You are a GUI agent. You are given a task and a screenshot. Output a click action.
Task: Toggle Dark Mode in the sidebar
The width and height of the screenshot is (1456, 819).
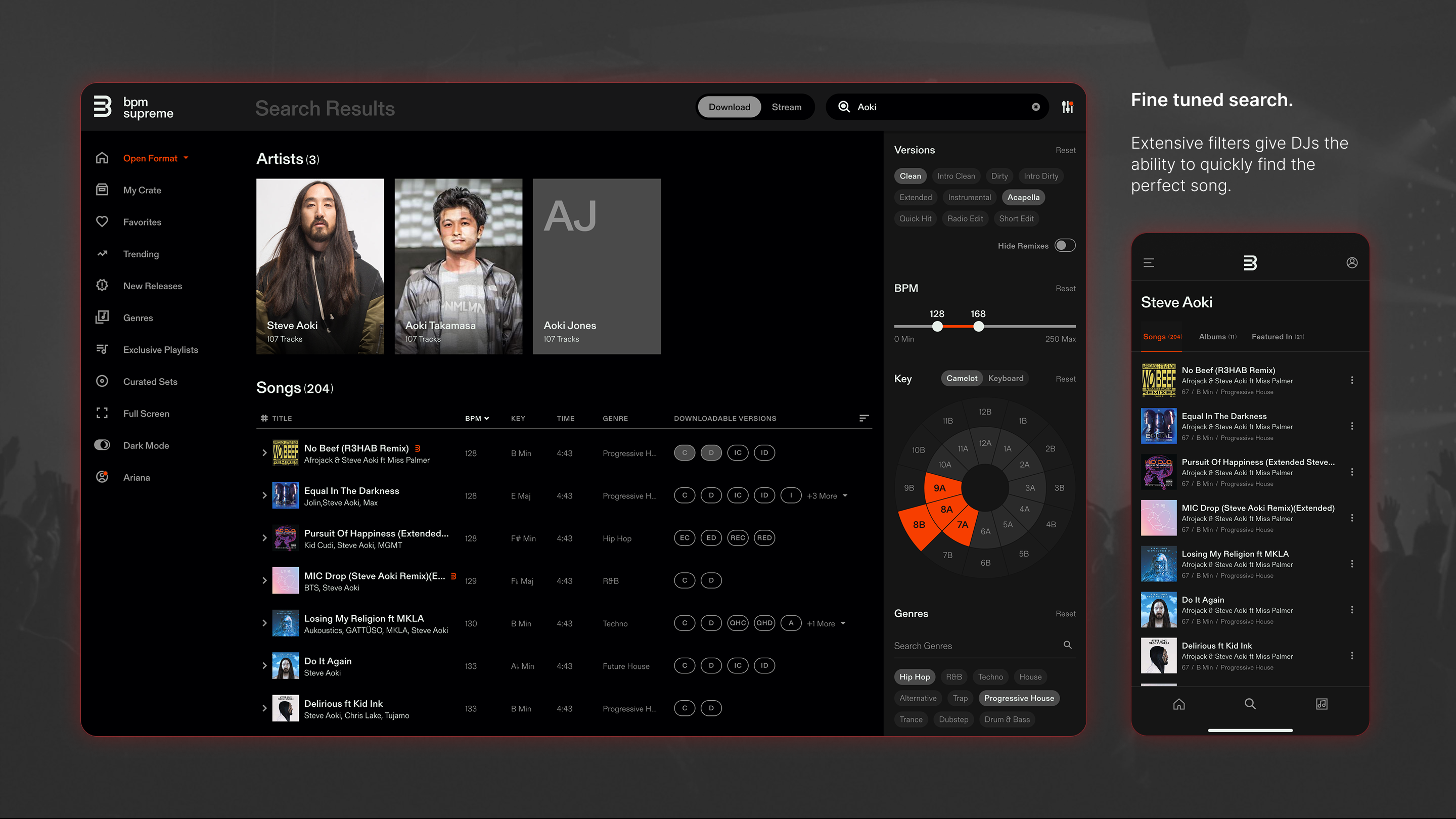tap(146, 445)
